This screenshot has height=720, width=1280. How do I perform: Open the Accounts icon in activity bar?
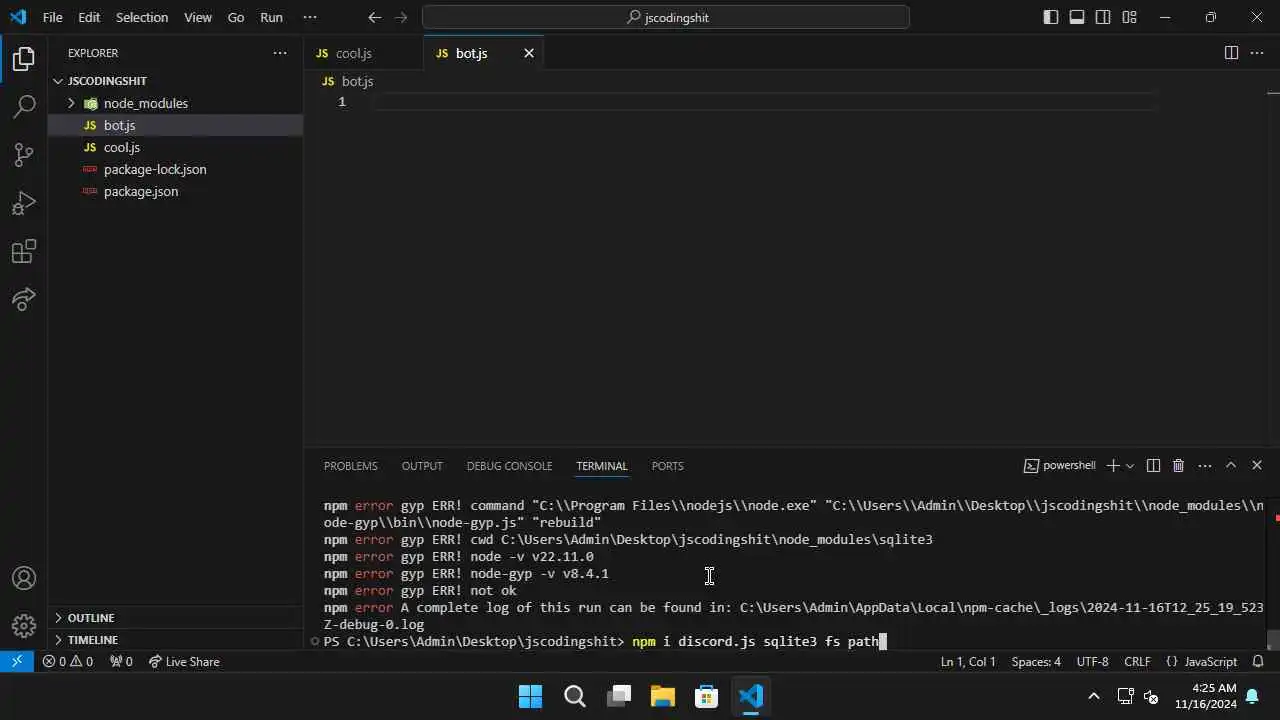pyautogui.click(x=24, y=578)
